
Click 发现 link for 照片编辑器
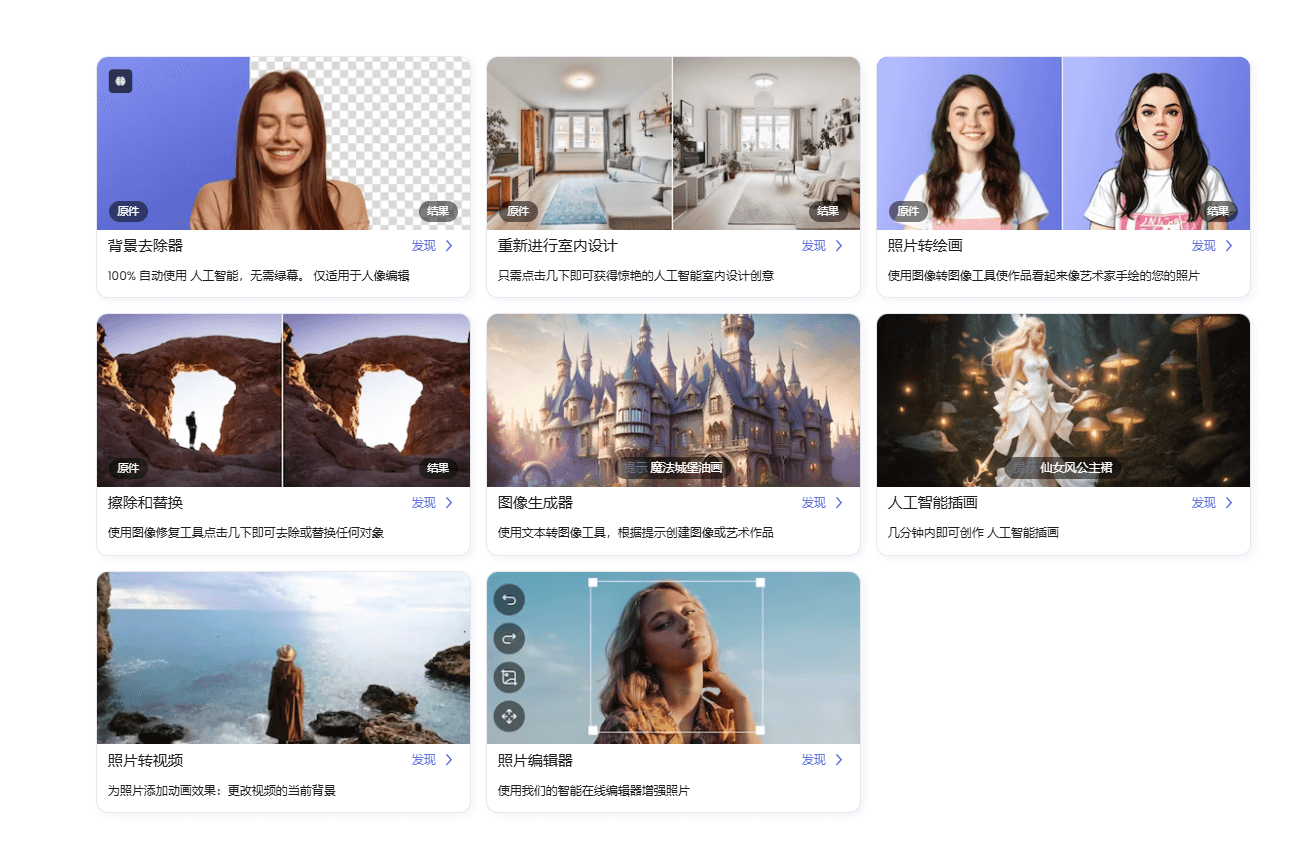click(813, 760)
